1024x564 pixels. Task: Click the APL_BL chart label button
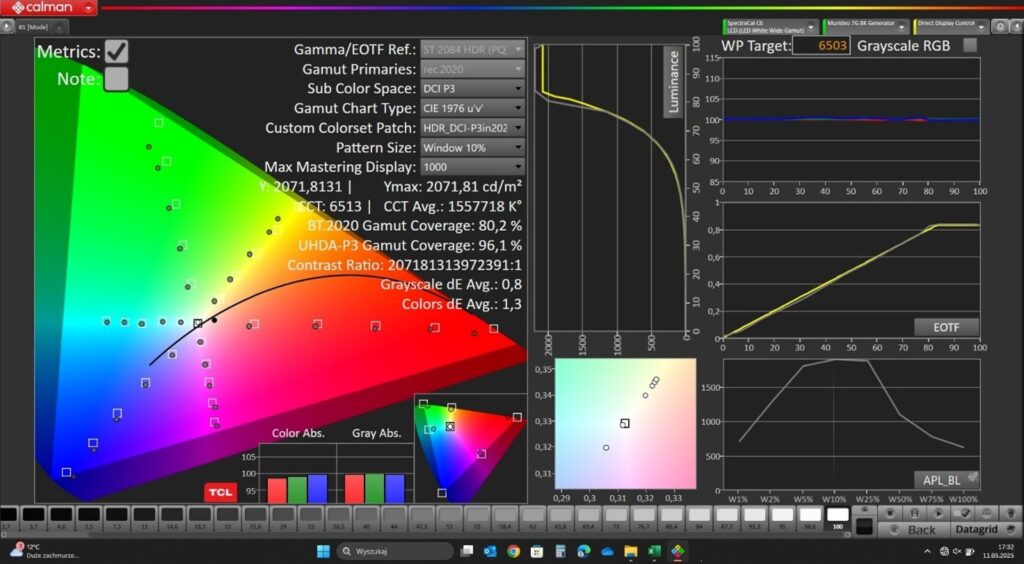[x=946, y=480]
